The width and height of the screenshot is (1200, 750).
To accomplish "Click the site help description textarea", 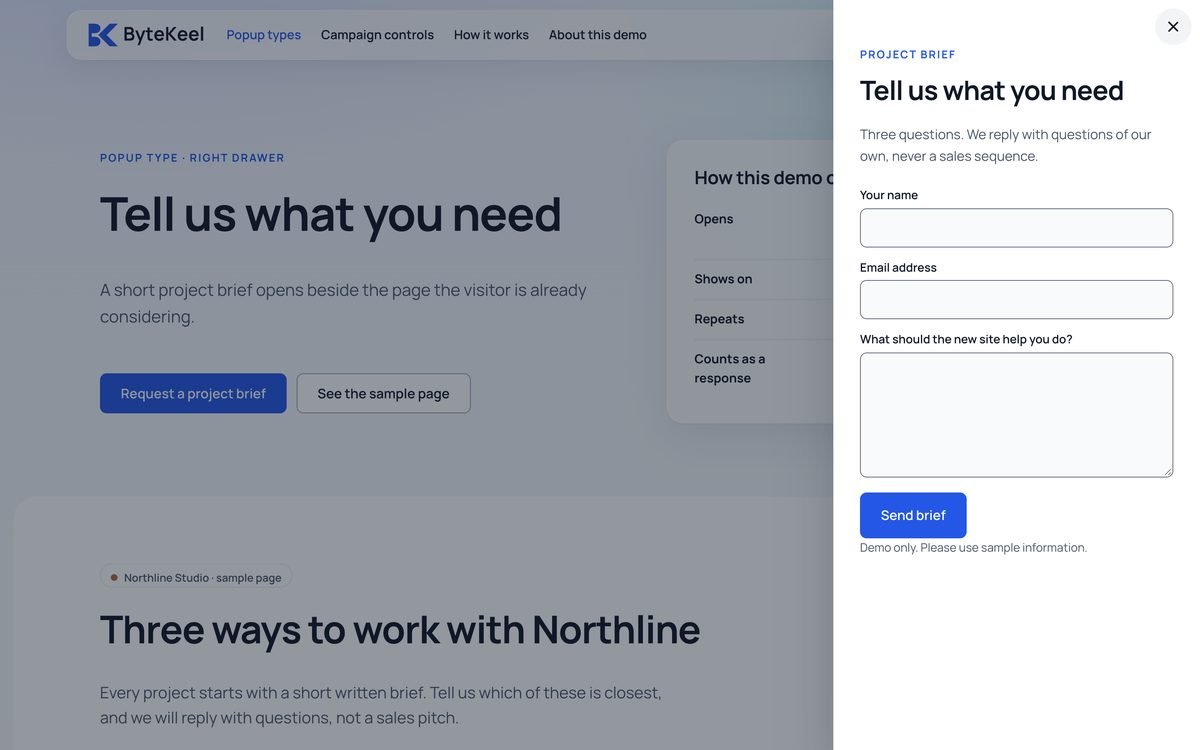I will click(x=1016, y=415).
